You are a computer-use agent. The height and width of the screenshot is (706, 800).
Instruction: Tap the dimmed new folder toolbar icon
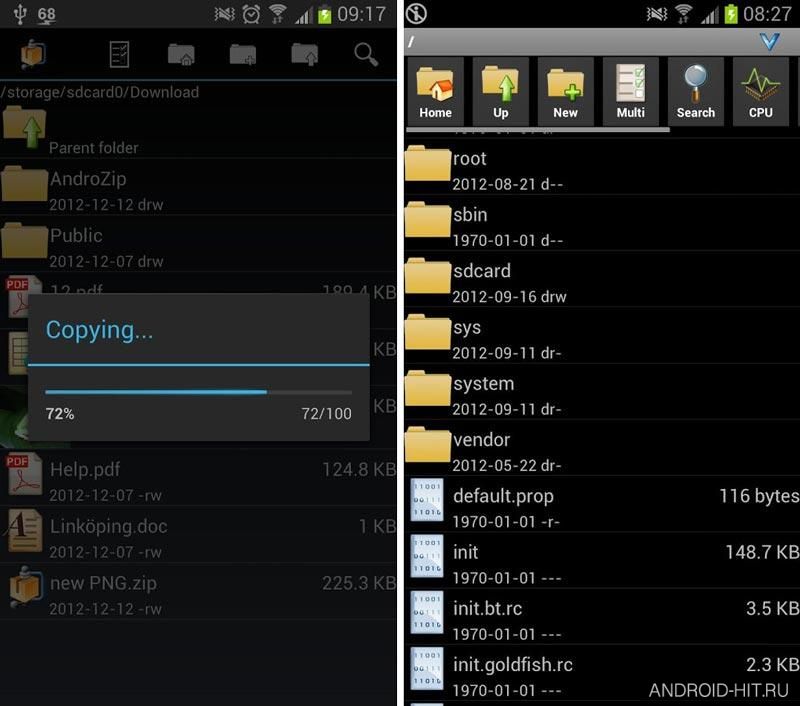coord(243,54)
